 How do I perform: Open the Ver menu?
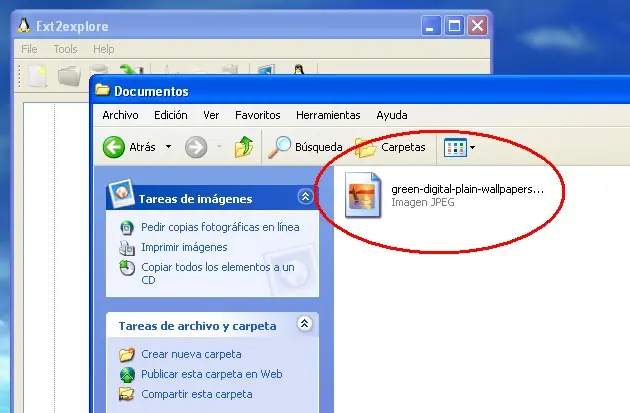point(211,115)
